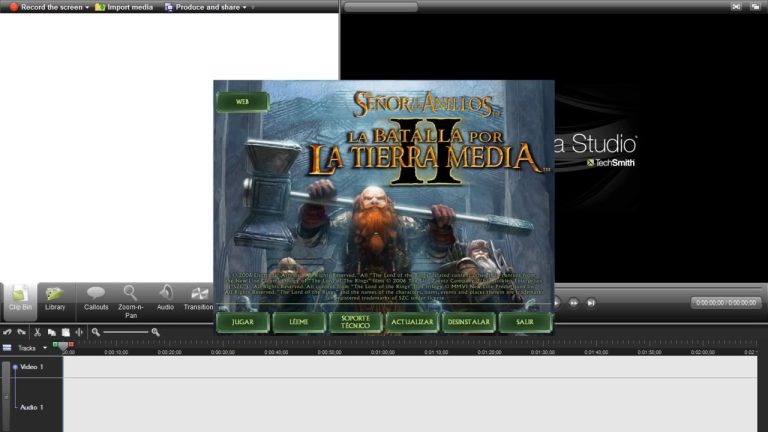Click Import media

pos(124,7)
